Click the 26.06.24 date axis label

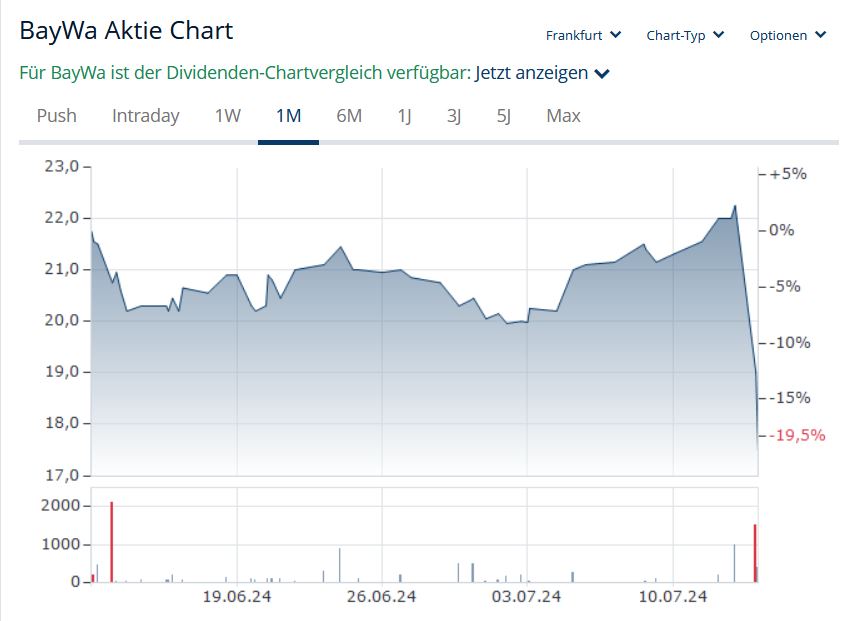coord(381,597)
